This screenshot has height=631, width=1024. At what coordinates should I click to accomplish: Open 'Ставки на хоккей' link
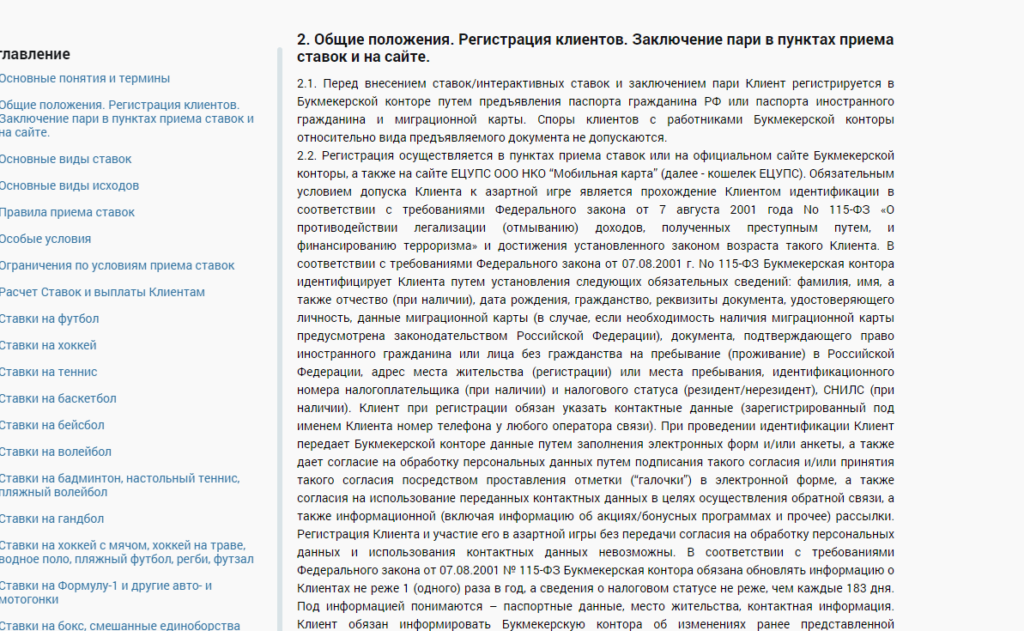pos(48,346)
